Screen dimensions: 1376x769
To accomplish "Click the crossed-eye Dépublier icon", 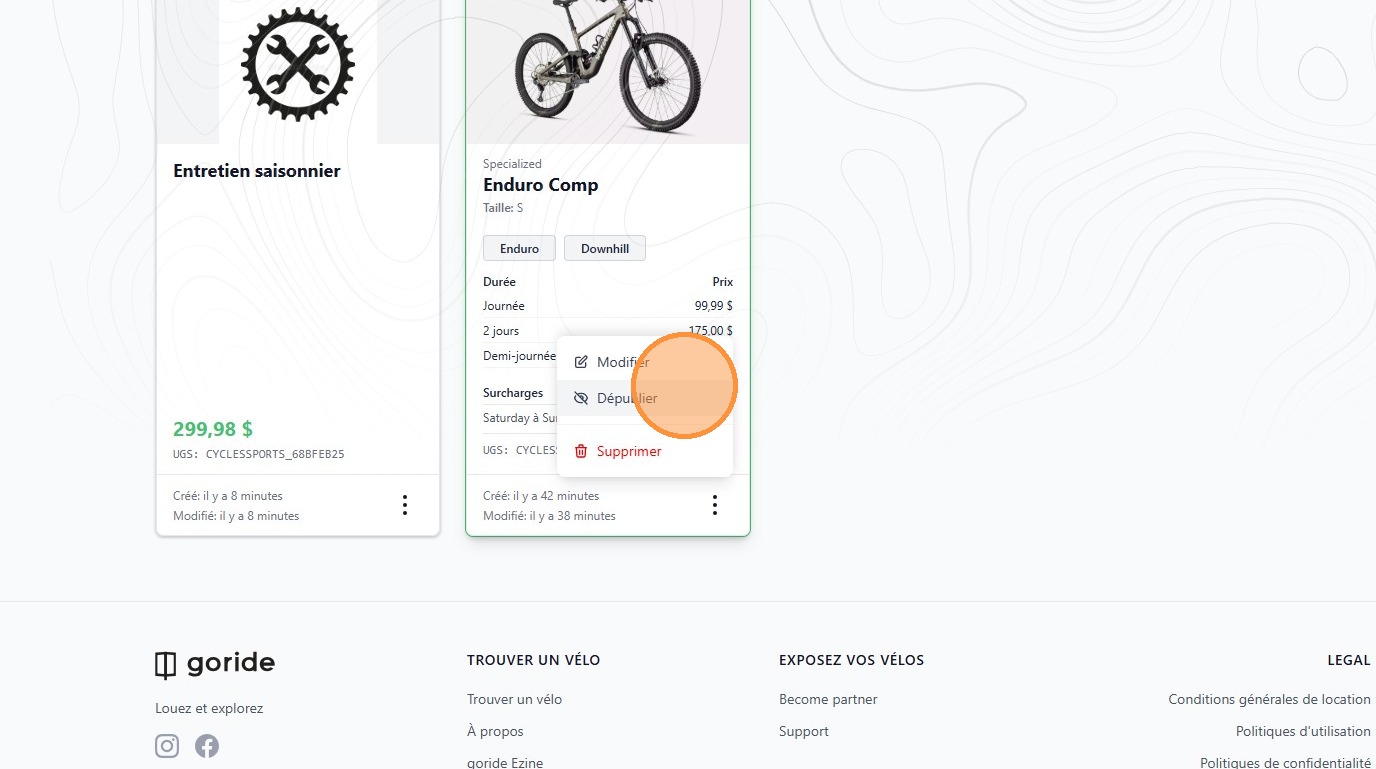I will (581, 398).
